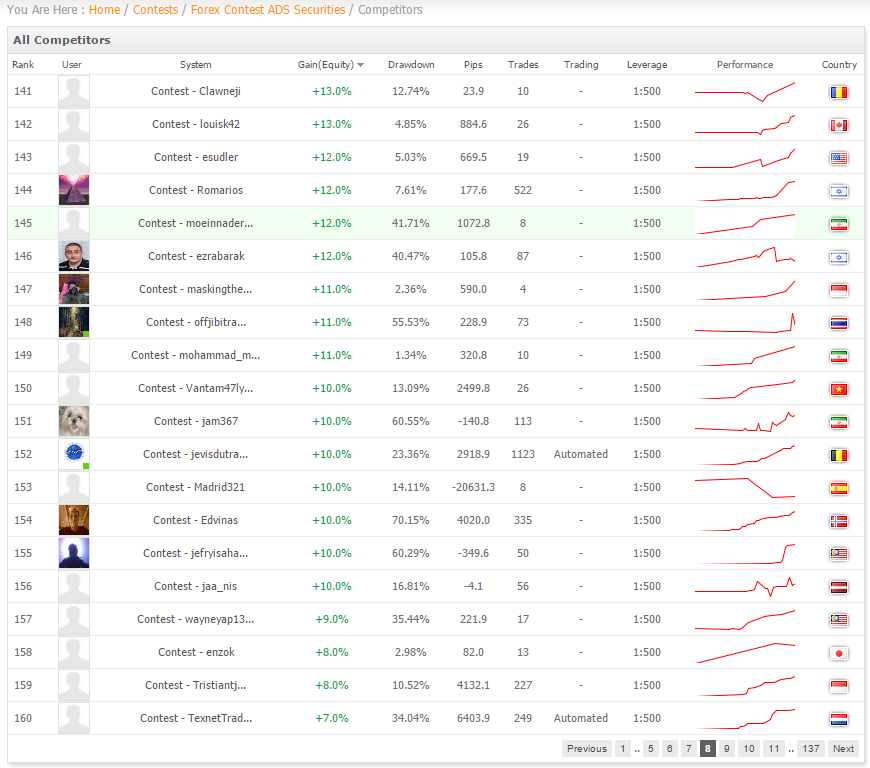Click the US flag in esudler row
This screenshot has width=870, height=768.
pos(838,158)
